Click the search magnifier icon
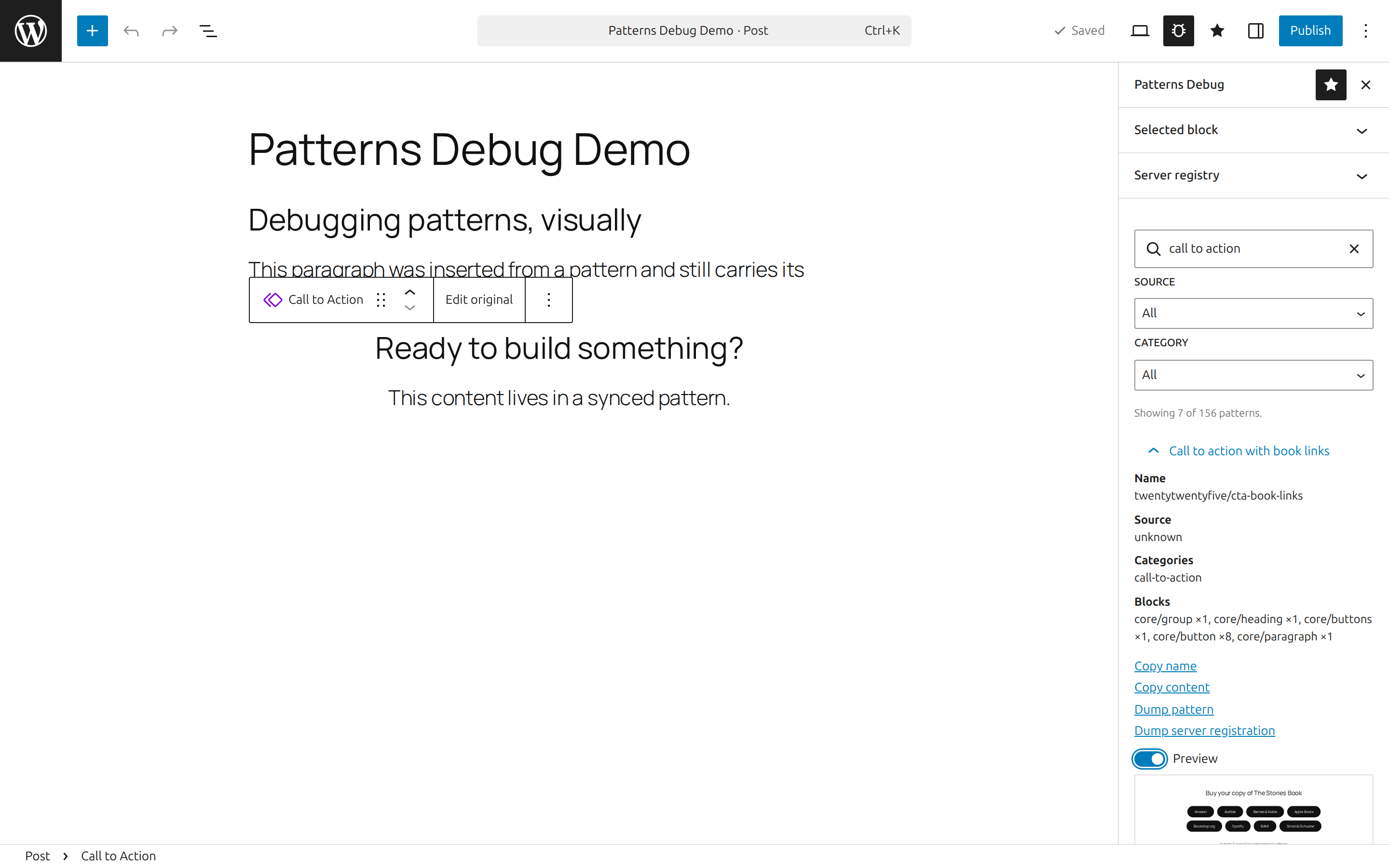1389x868 pixels. [x=1153, y=248]
